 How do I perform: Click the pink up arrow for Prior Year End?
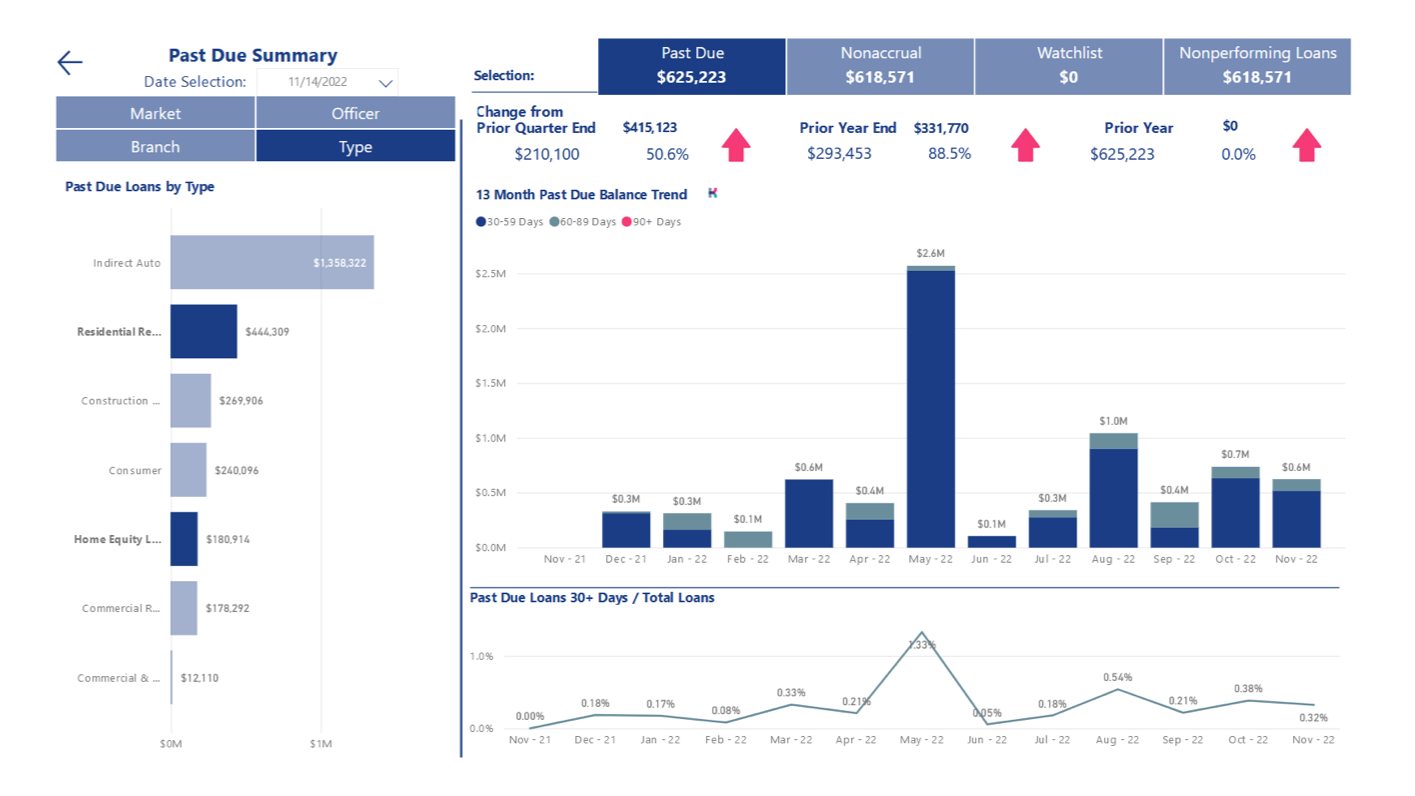[x=1025, y=145]
